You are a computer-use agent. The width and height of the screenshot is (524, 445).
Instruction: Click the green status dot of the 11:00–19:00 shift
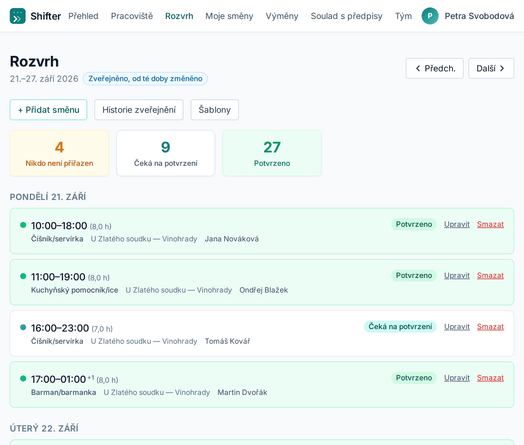pos(23,276)
